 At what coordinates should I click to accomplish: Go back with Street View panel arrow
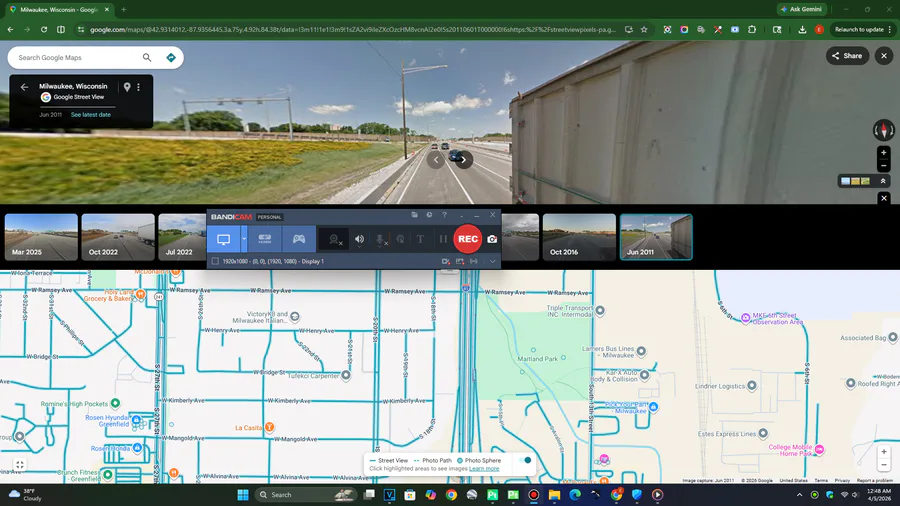coord(24,87)
